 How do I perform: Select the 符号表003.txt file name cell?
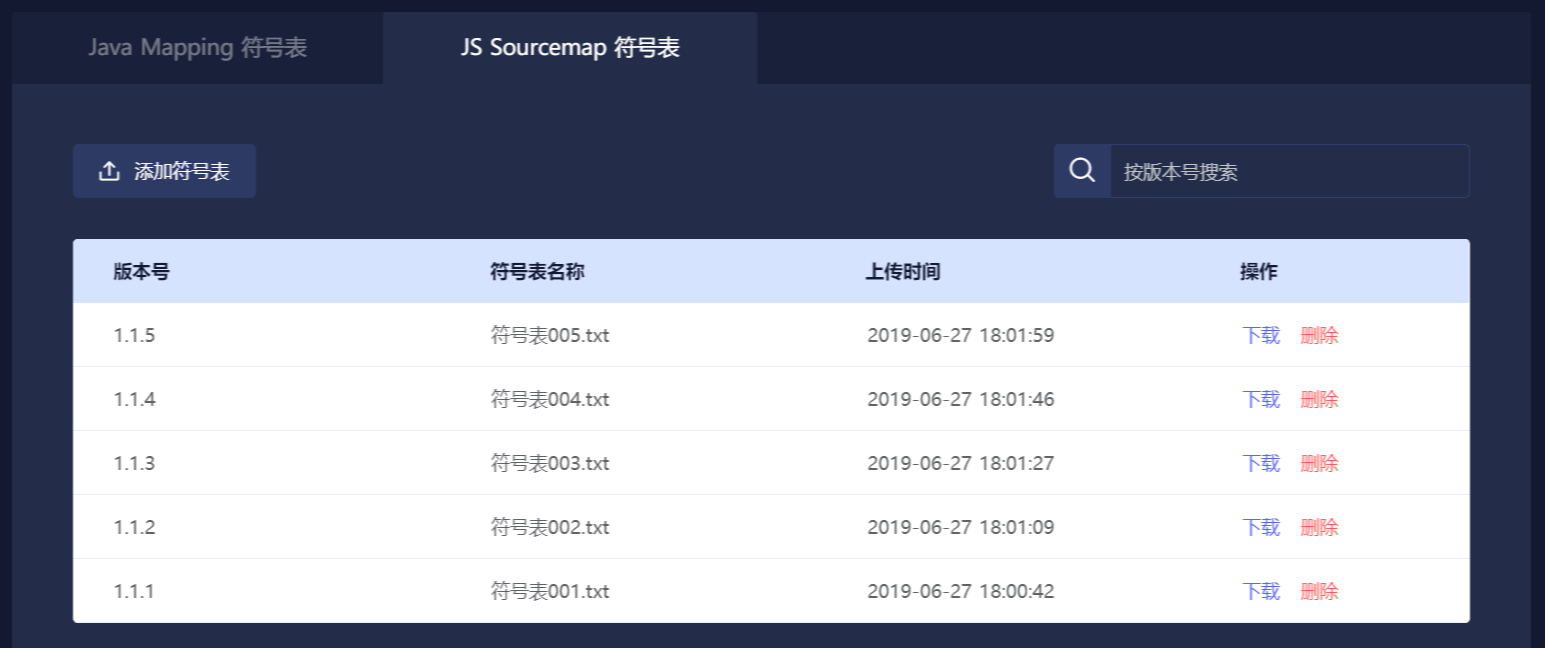click(x=550, y=463)
